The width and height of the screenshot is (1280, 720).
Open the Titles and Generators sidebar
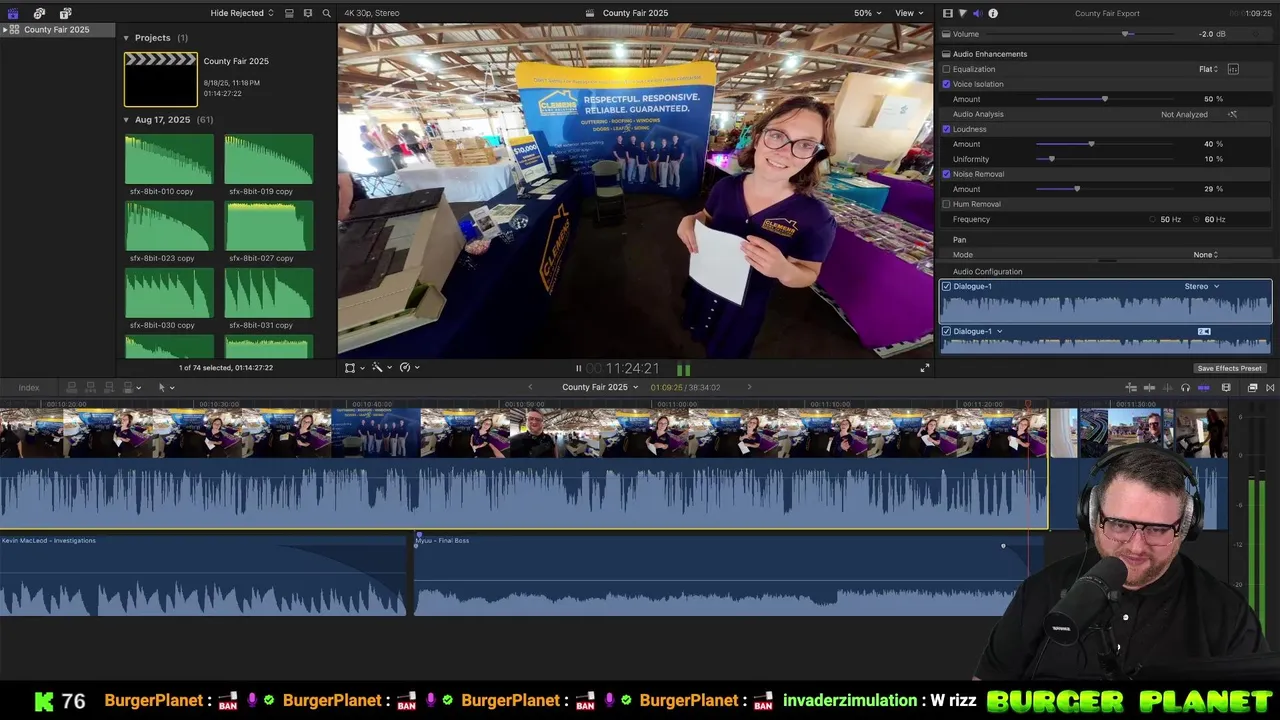click(65, 13)
